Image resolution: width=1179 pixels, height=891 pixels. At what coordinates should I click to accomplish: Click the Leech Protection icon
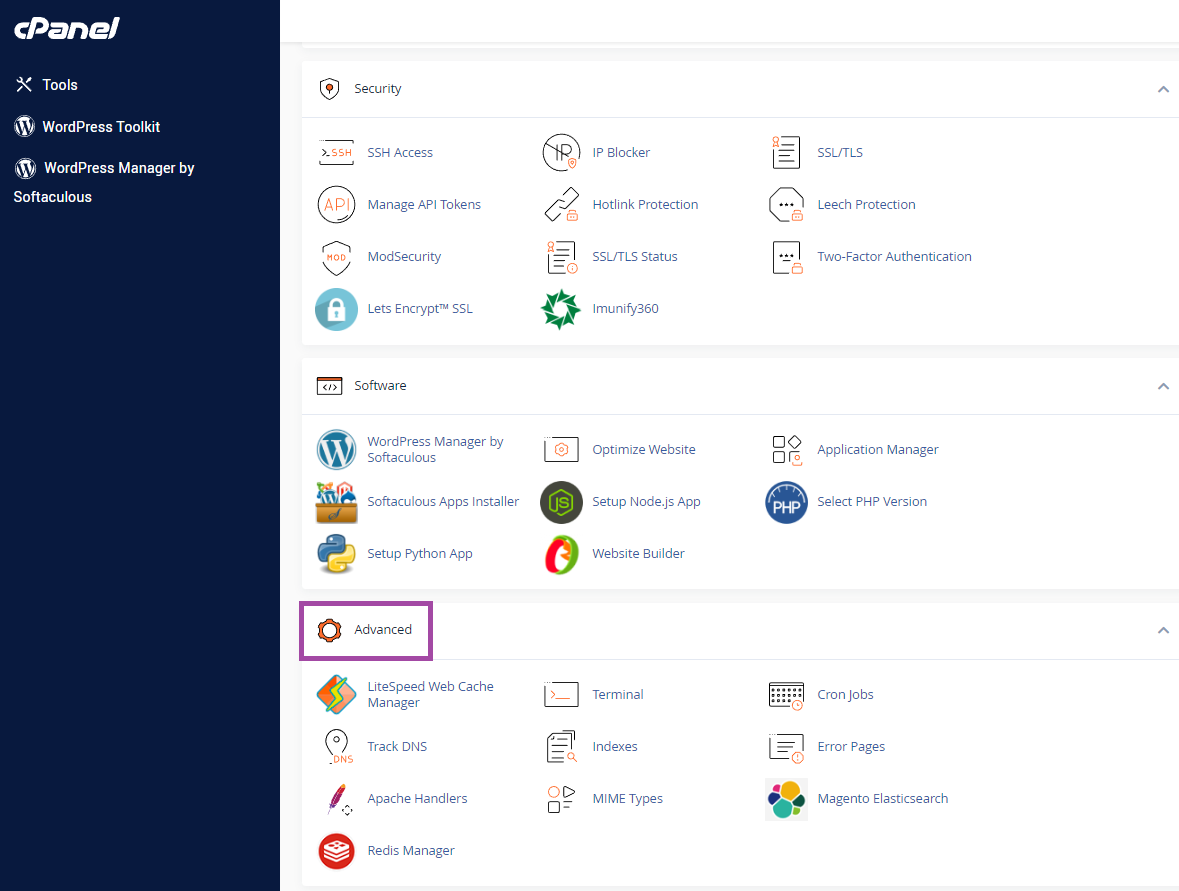pyautogui.click(x=786, y=205)
